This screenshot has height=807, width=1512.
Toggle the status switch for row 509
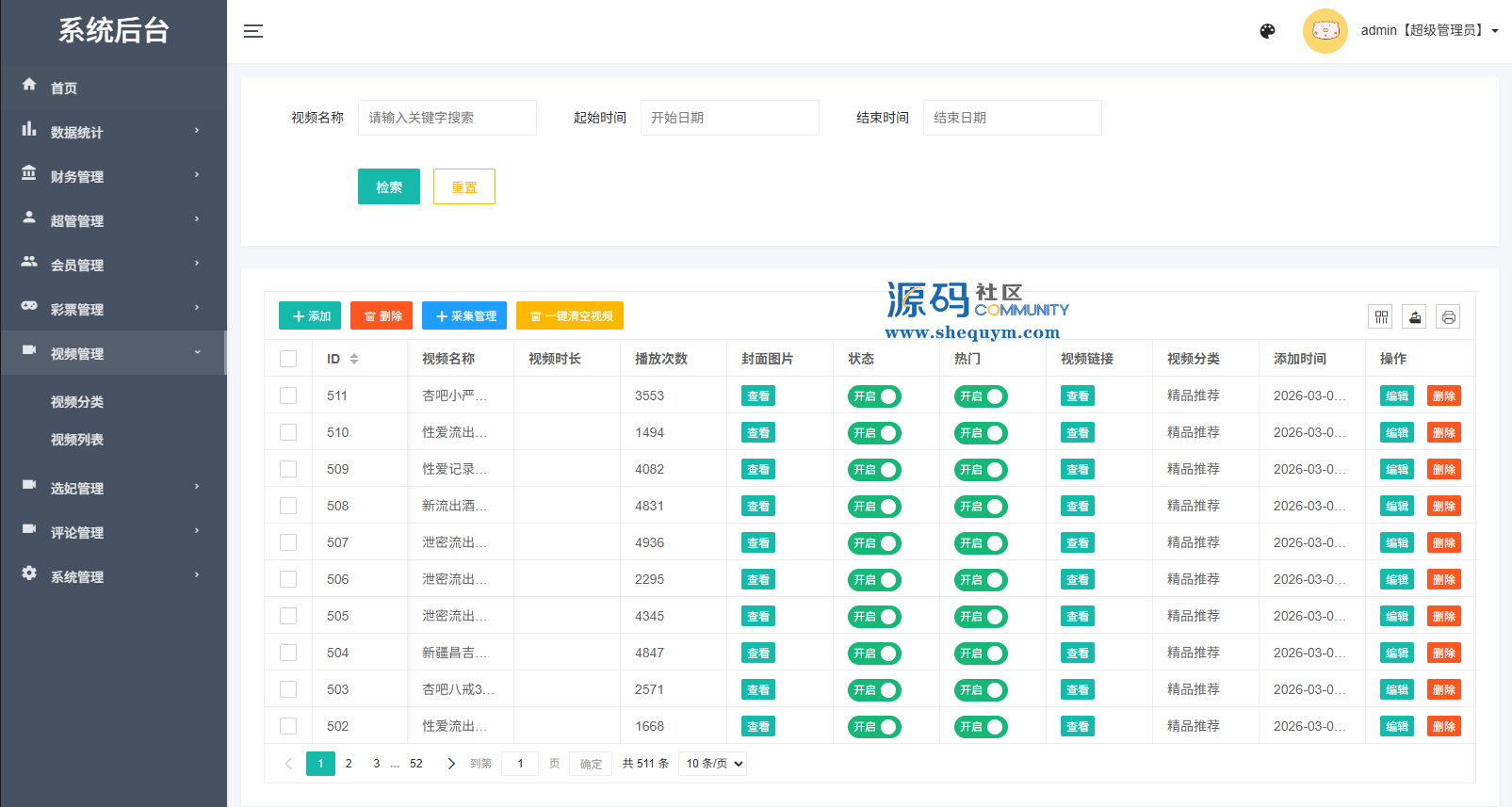(874, 470)
